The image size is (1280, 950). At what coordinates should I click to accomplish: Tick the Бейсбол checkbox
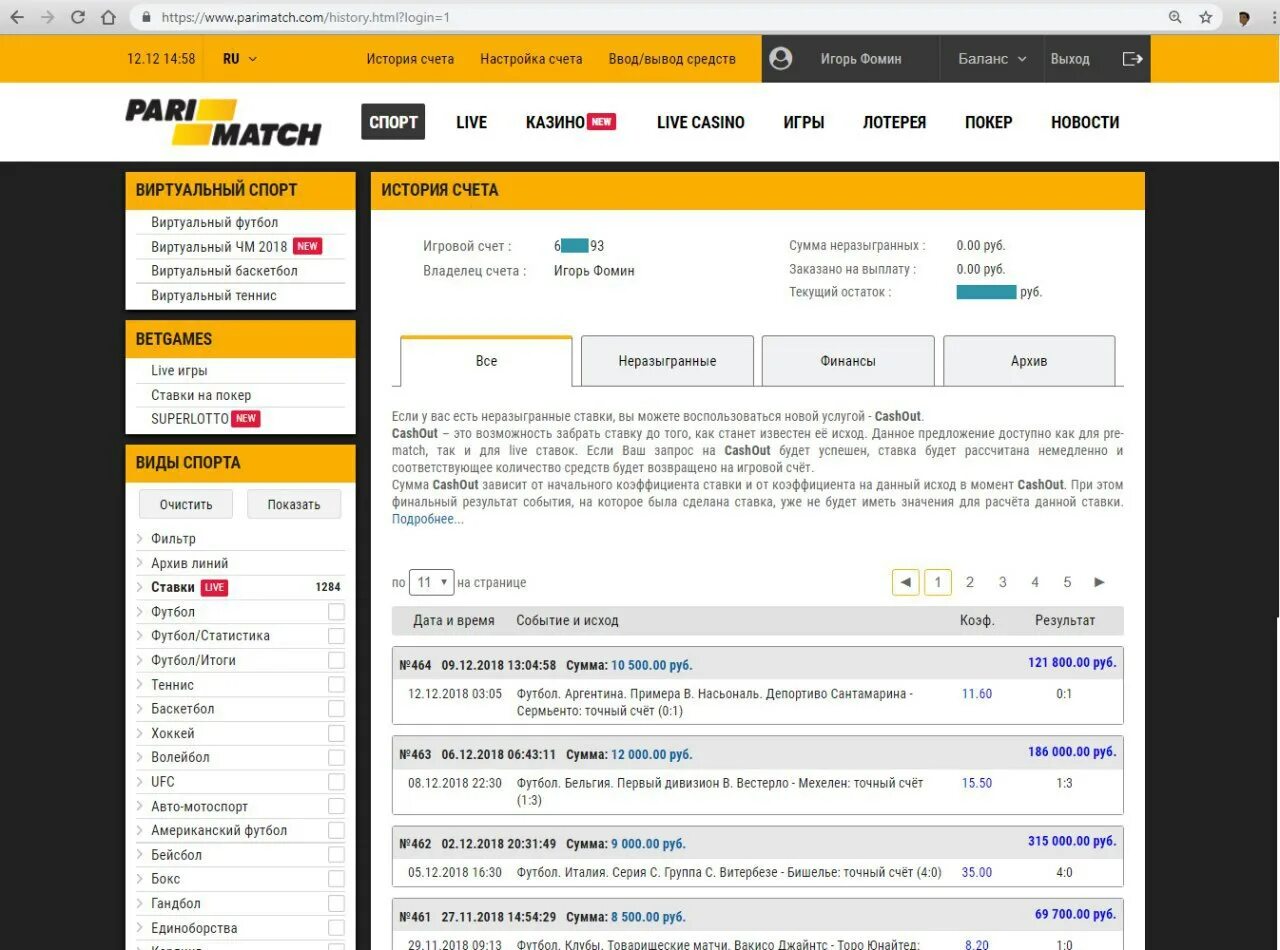coord(336,855)
